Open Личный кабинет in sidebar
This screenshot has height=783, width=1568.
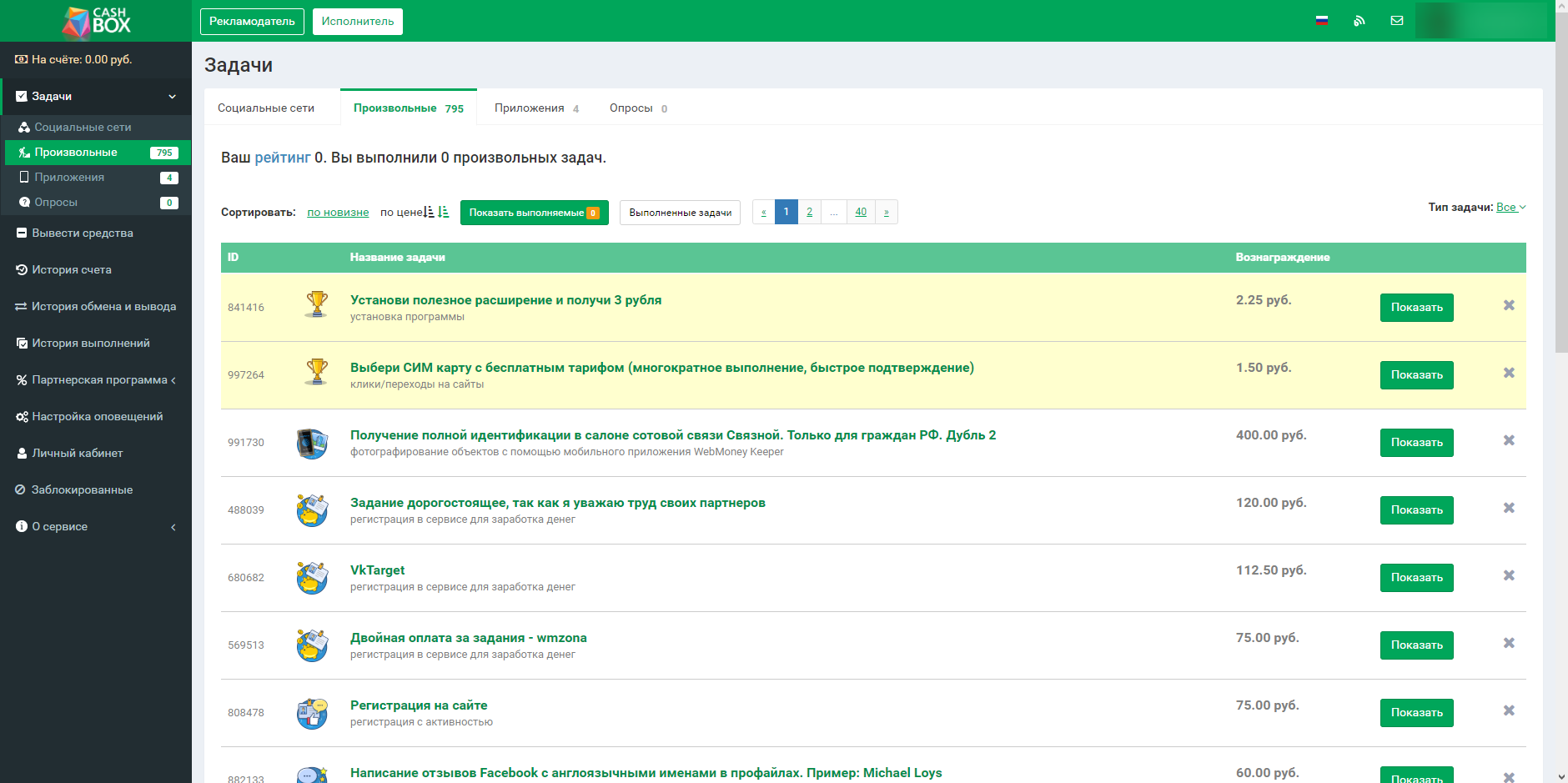[96, 454]
